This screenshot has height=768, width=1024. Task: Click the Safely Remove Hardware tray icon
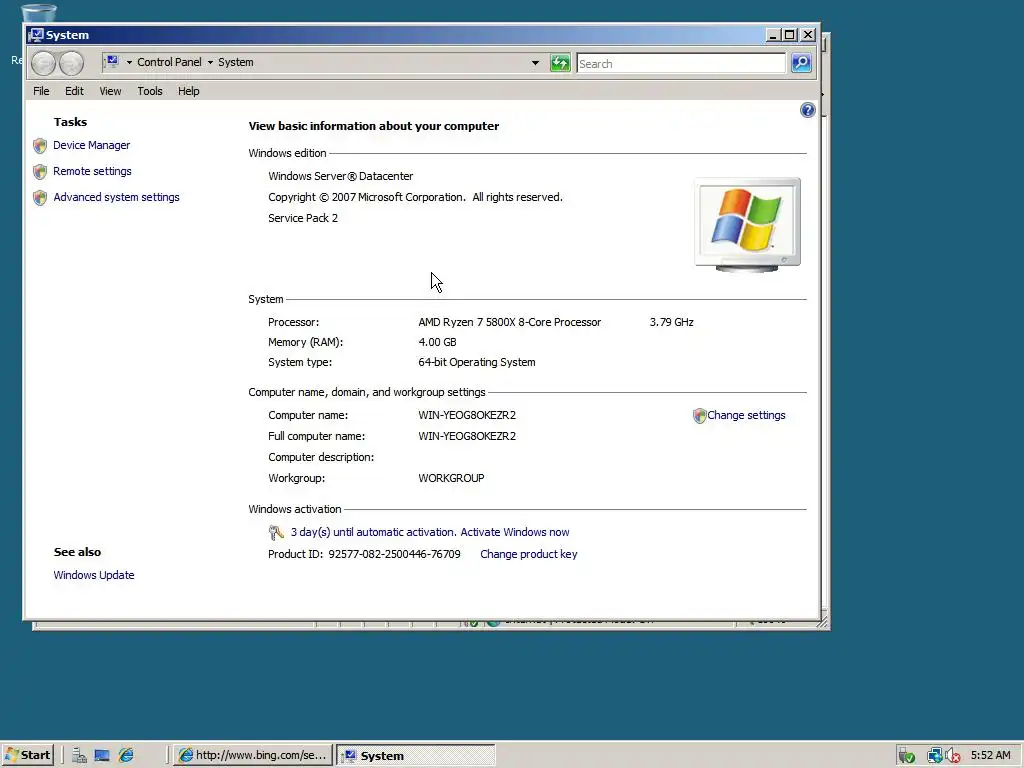(906, 756)
